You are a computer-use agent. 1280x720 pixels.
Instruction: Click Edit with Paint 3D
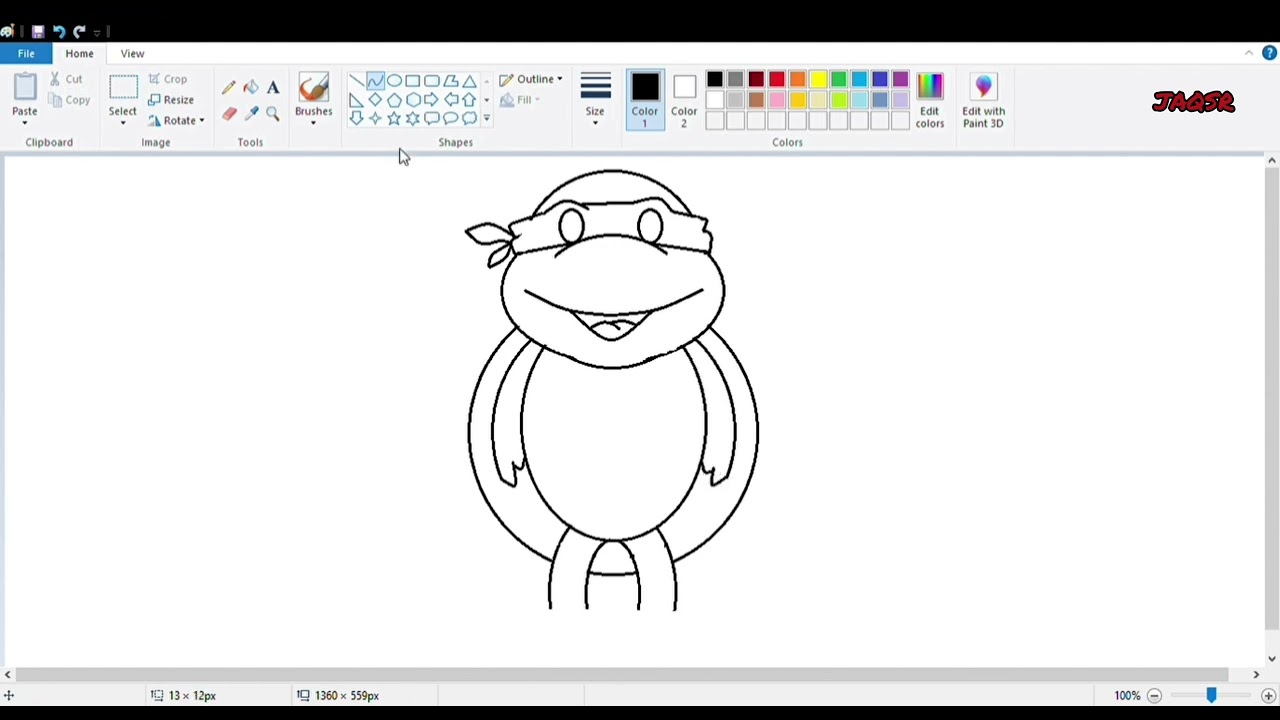983,100
